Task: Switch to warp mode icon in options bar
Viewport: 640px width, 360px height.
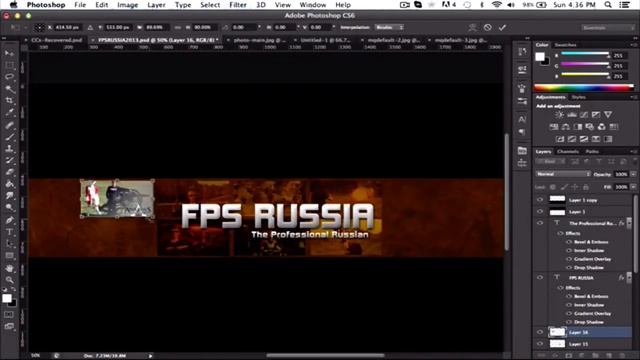Action: pyautogui.click(x=473, y=27)
